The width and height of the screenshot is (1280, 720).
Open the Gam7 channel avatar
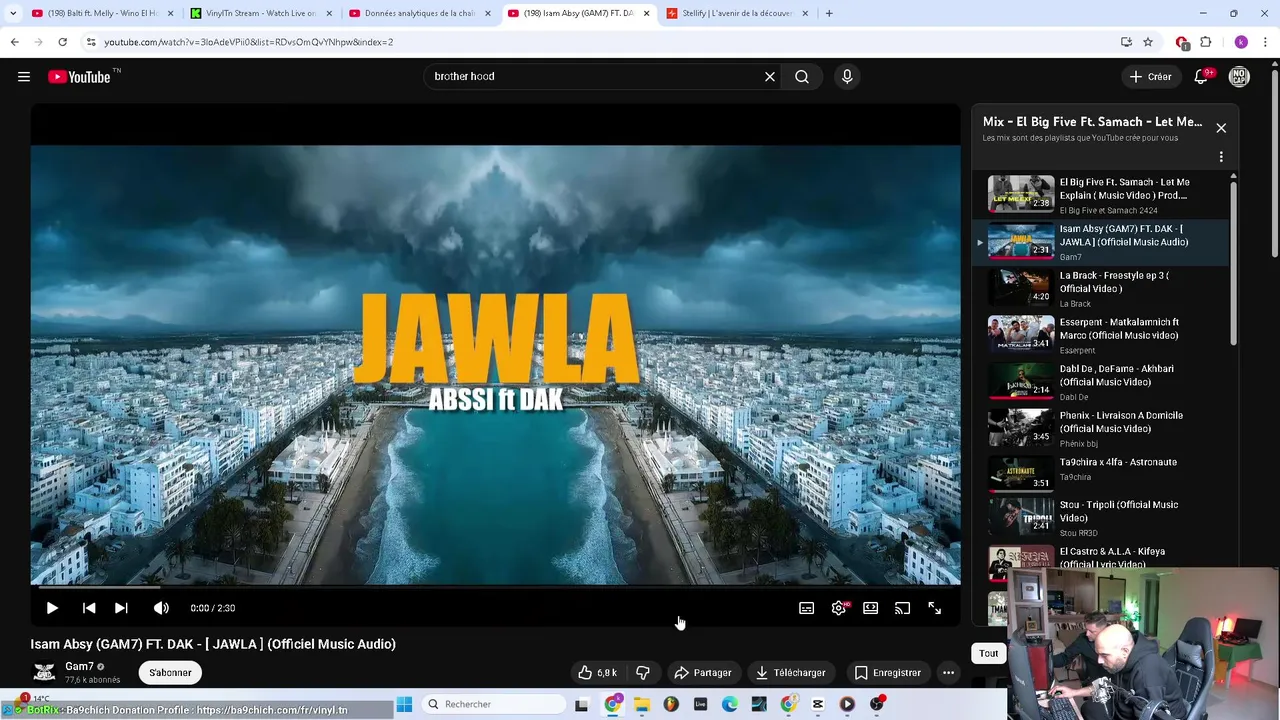click(44, 672)
